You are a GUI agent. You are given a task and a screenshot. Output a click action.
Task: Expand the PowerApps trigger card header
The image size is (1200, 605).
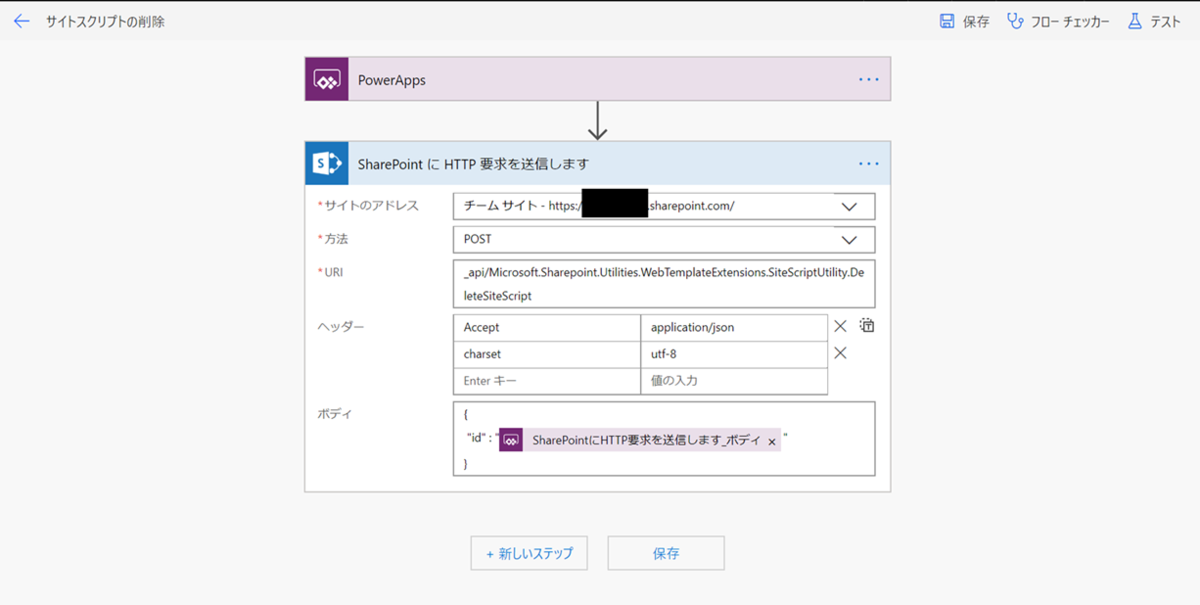tap(598, 80)
